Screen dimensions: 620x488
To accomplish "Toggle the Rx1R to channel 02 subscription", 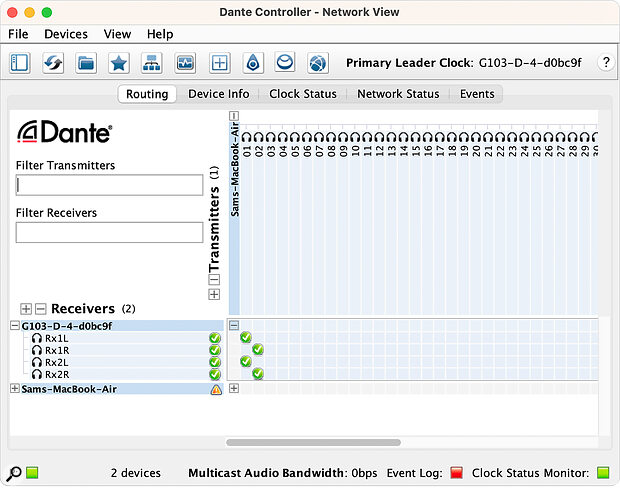I will (x=258, y=349).
